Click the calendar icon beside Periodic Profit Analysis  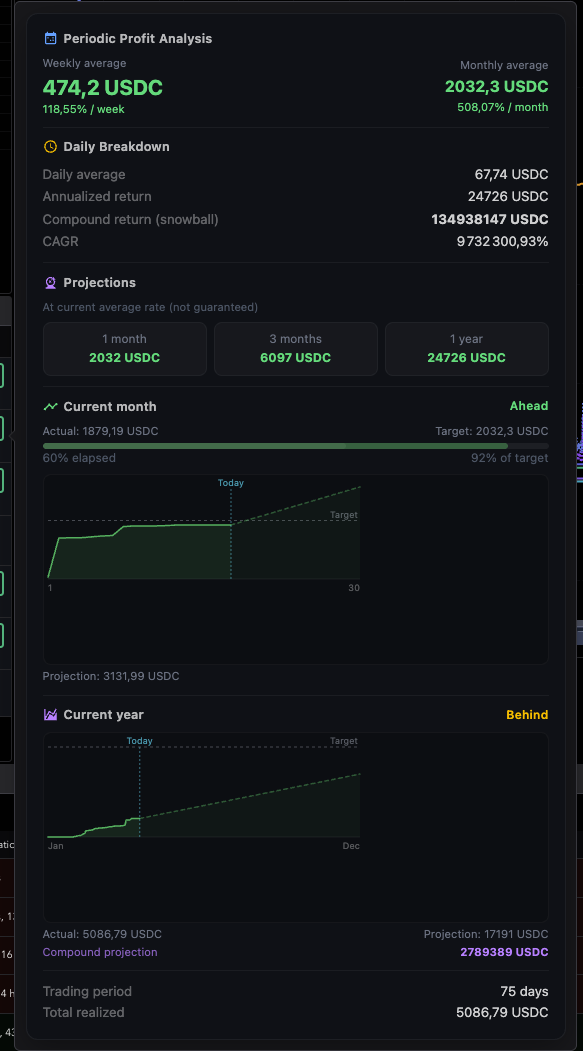(50, 38)
